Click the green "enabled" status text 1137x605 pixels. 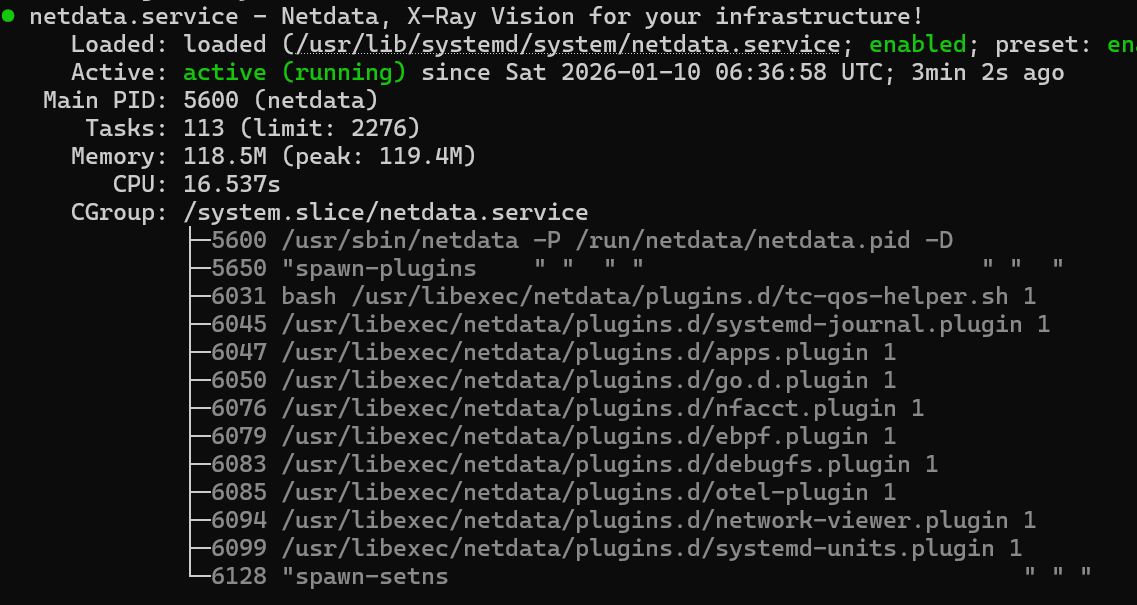pos(917,45)
